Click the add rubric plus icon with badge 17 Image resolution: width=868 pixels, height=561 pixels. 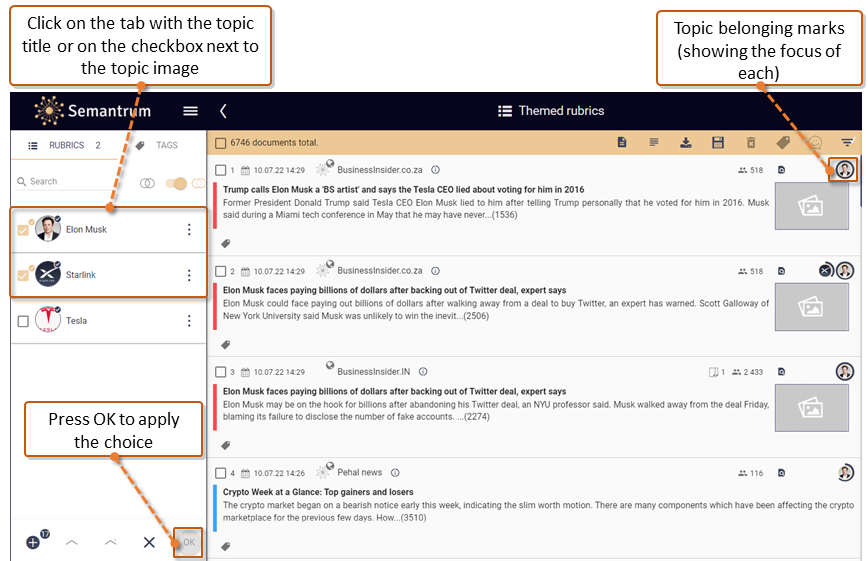click(x=34, y=542)
